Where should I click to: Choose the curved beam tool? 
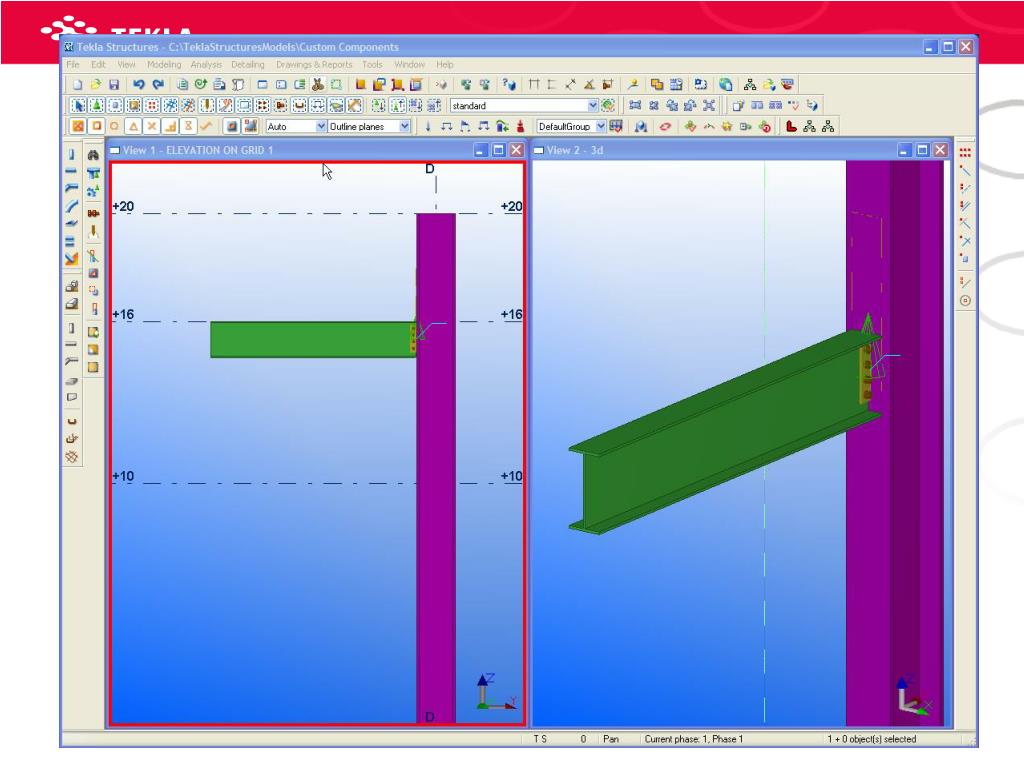click(x=72, y=206)
